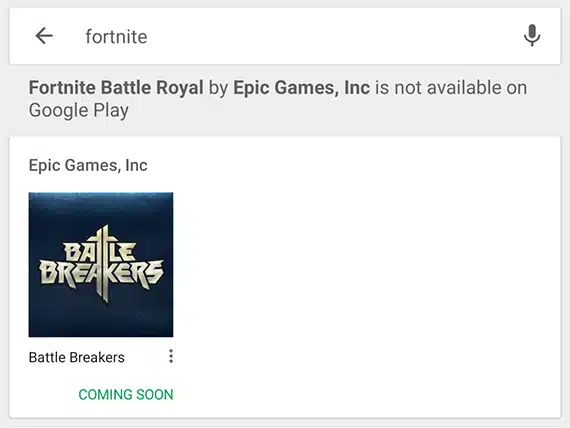
Task: Activate the microphone voice search icon
Action: click(532, 36)
